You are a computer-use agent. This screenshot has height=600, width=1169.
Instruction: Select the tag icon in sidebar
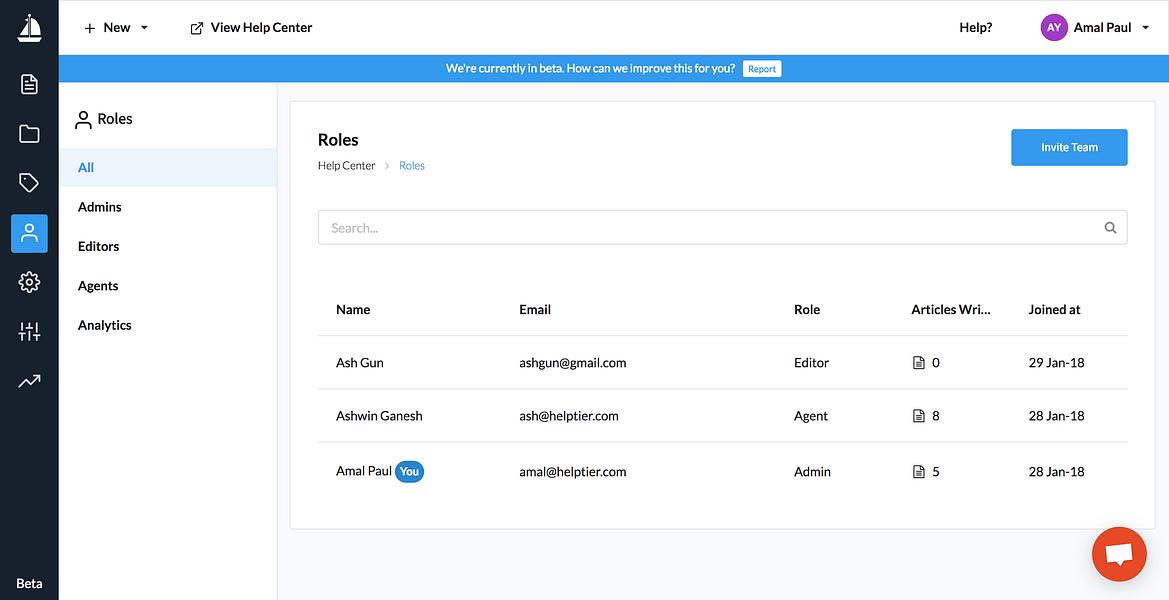(x=29, y=183)
